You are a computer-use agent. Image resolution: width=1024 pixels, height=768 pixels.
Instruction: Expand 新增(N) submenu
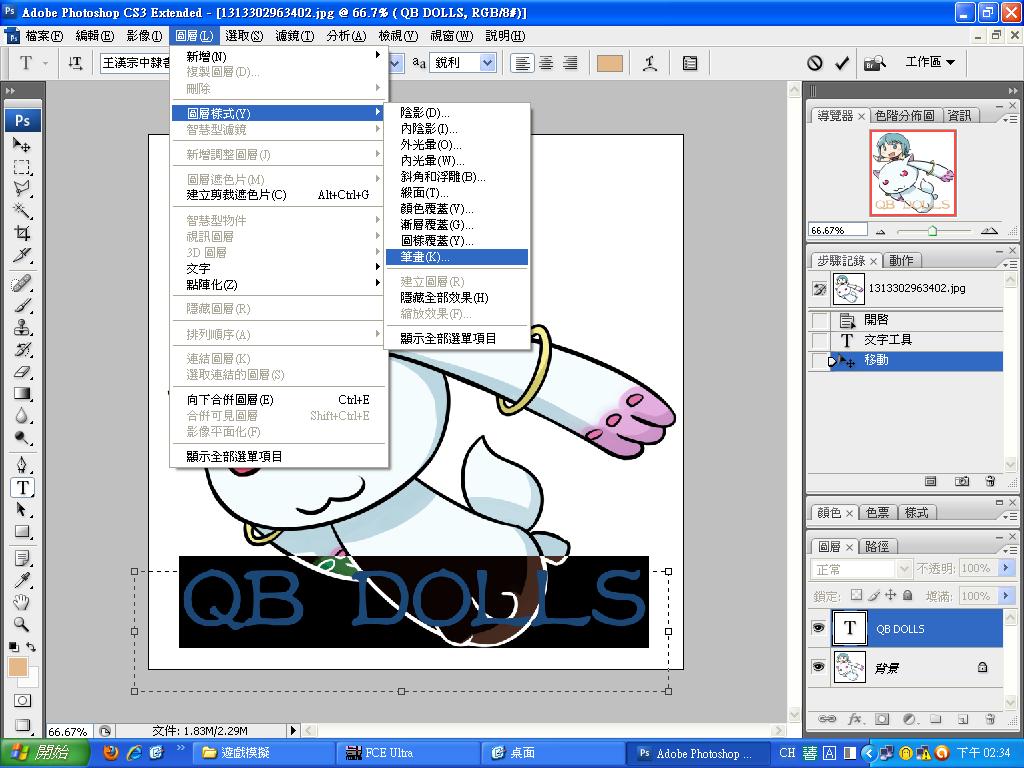coord(279,56)
